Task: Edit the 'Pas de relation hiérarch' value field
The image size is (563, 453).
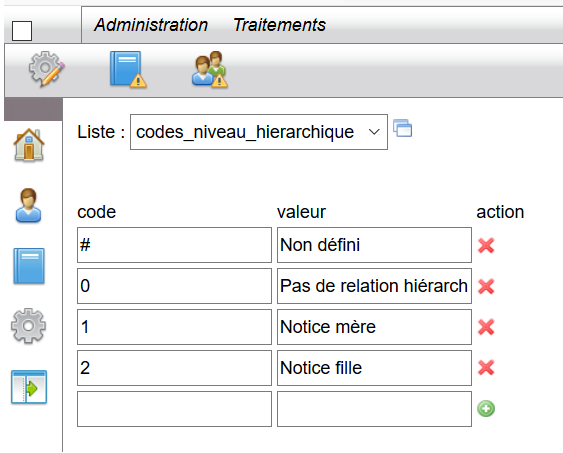Action: [x=374, y=286]
